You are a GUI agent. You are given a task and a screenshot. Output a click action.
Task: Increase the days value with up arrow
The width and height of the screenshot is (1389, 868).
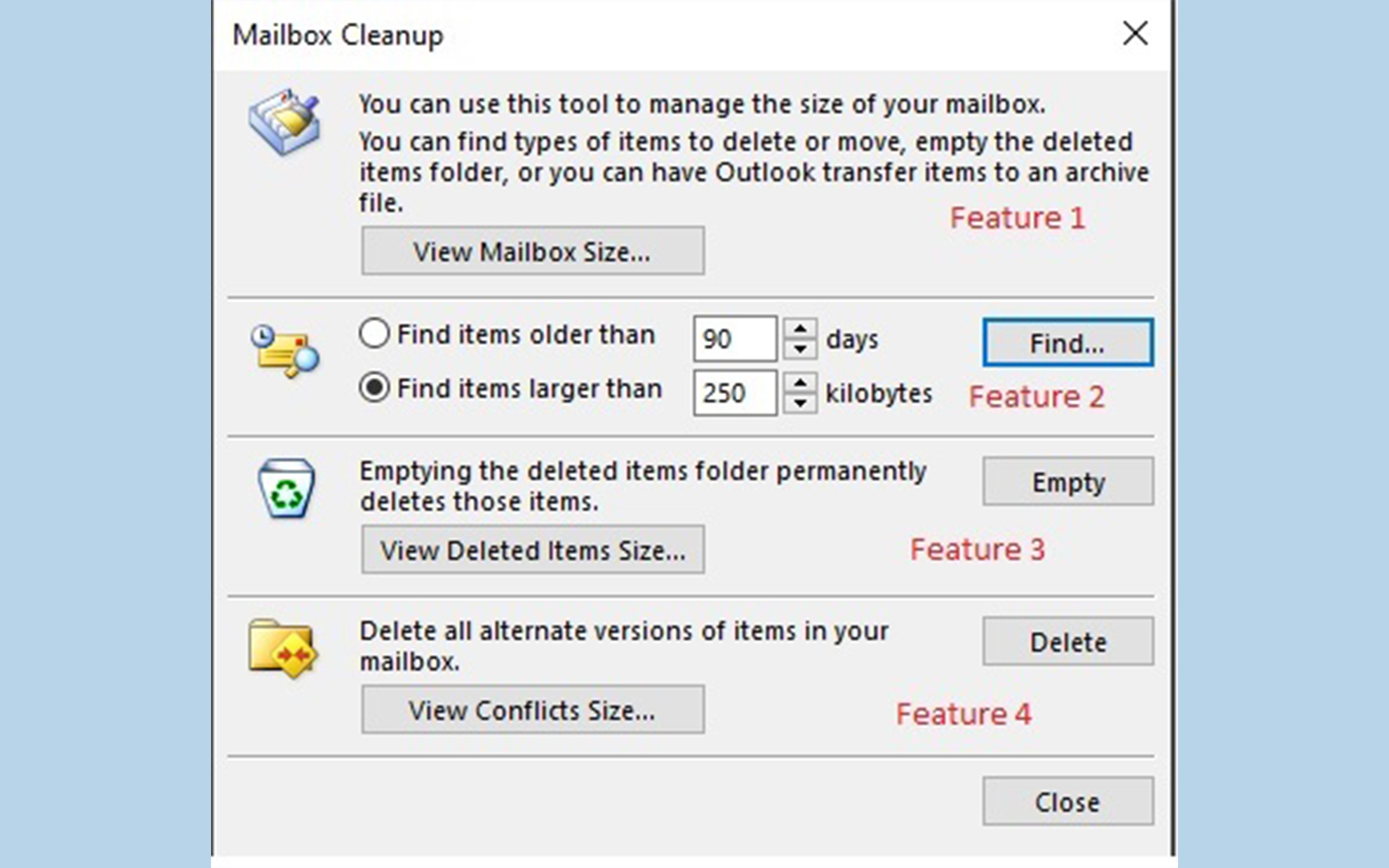(800, 329)
